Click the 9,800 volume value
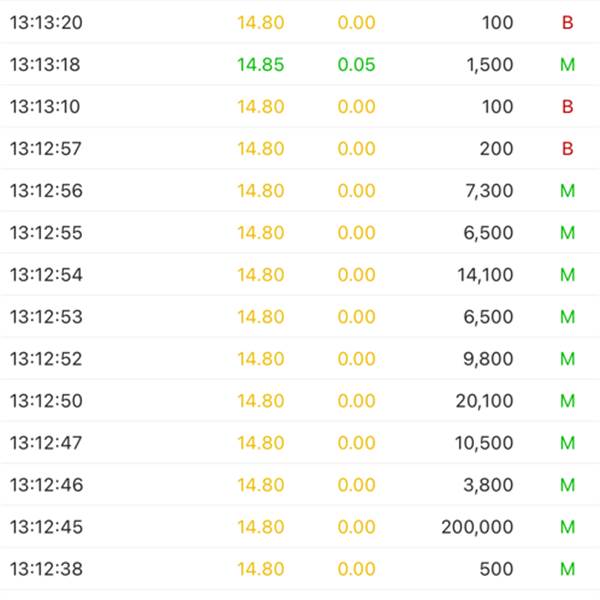The width and height of the screenshot is (600, 600). (488, 359)
